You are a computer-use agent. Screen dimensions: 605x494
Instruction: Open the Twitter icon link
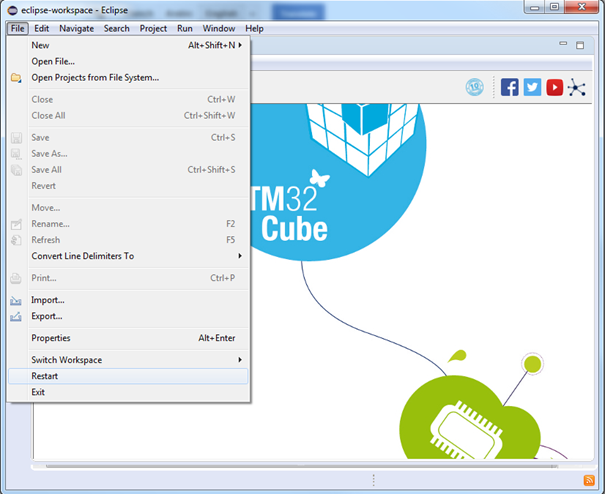click(532, 87)
